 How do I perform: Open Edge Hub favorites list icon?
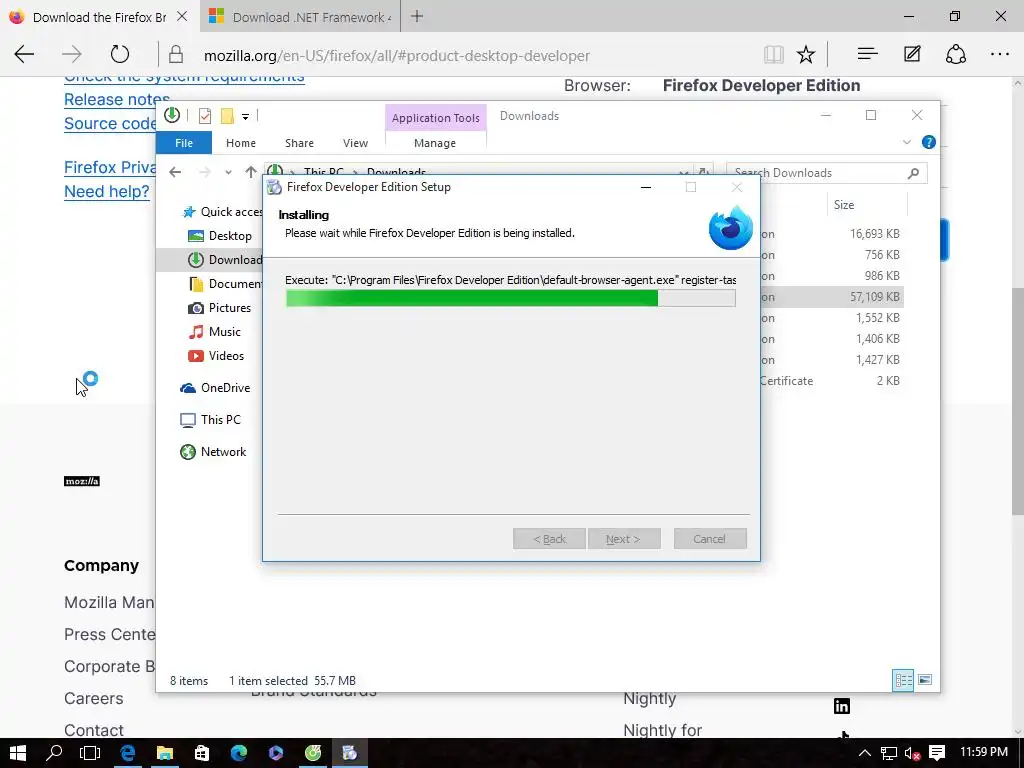[867, 55]
